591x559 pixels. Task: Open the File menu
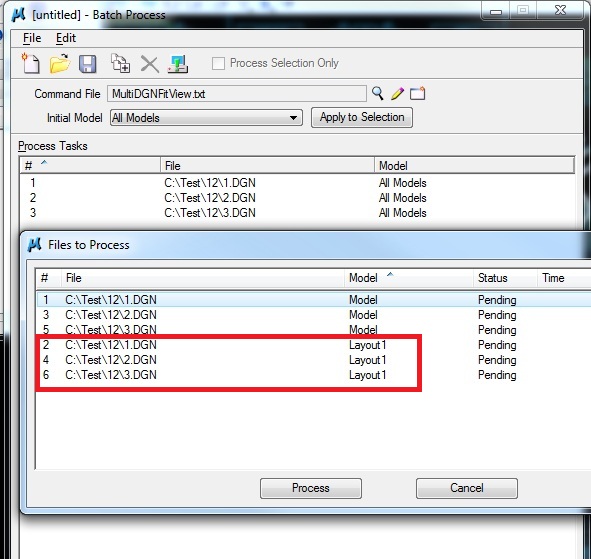point(32,38)
